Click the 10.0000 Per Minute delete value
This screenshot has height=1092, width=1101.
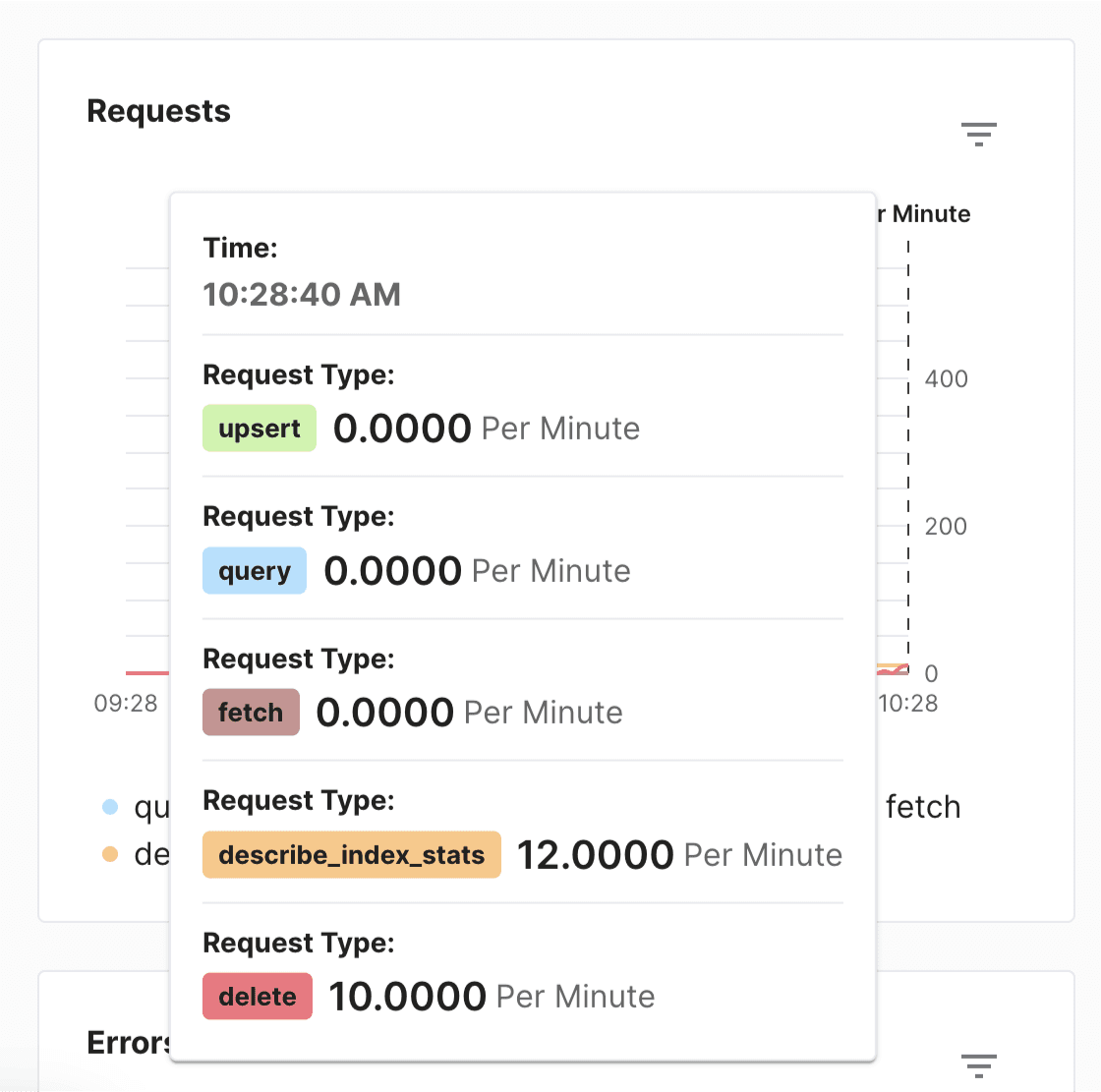click(x=492, y=996)
